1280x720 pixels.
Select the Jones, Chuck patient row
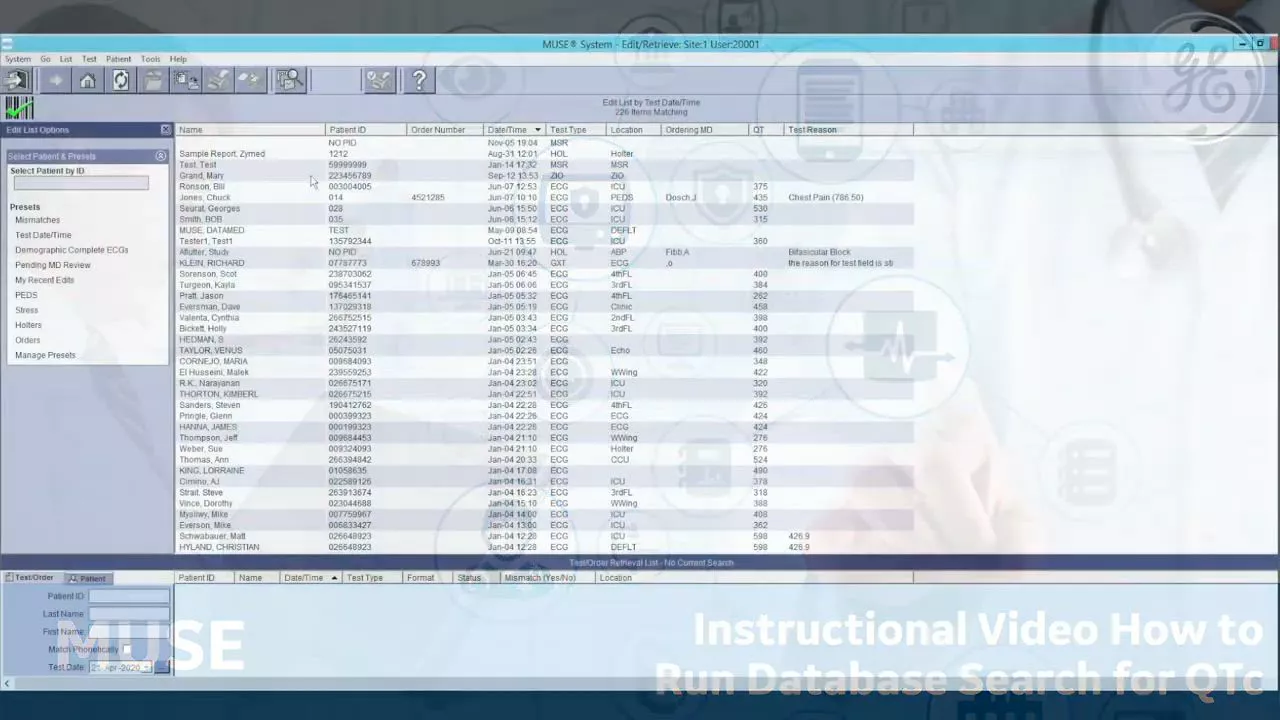(x=544, y=198)
